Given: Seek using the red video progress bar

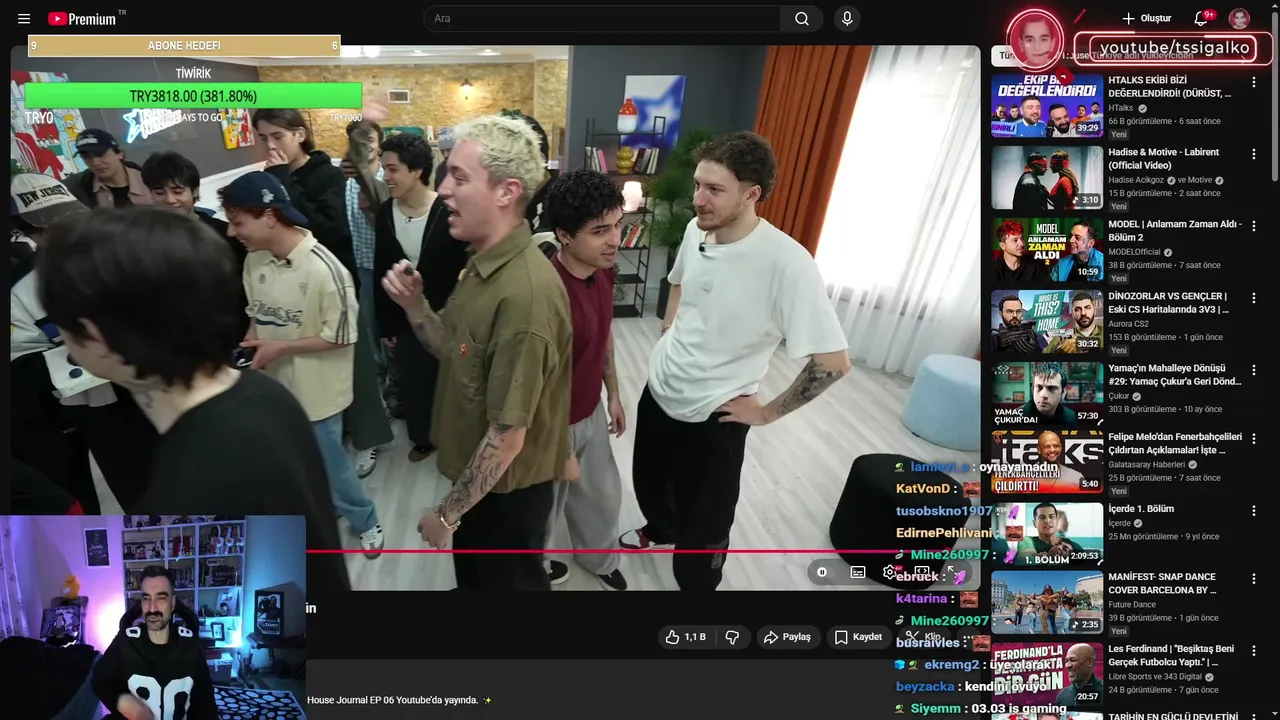Looking at the screenshot, I should 600,551.
